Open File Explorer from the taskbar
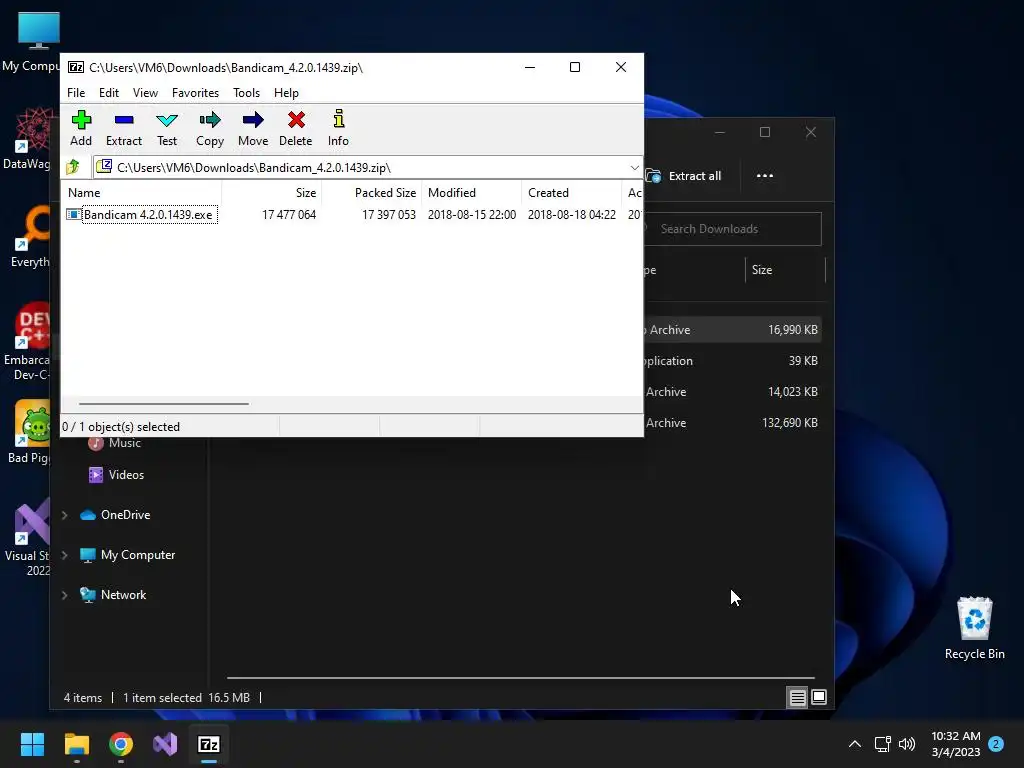The width and height of the screenshot is (1024, 768). coord(76,744)
